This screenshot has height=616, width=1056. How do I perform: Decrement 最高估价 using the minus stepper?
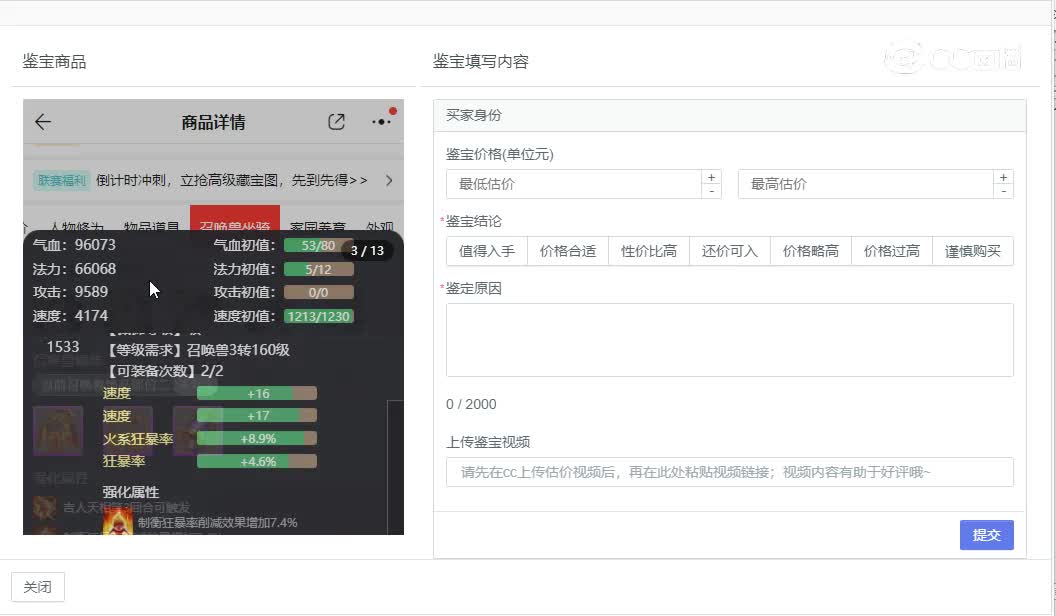click(x=1003, y=190)
